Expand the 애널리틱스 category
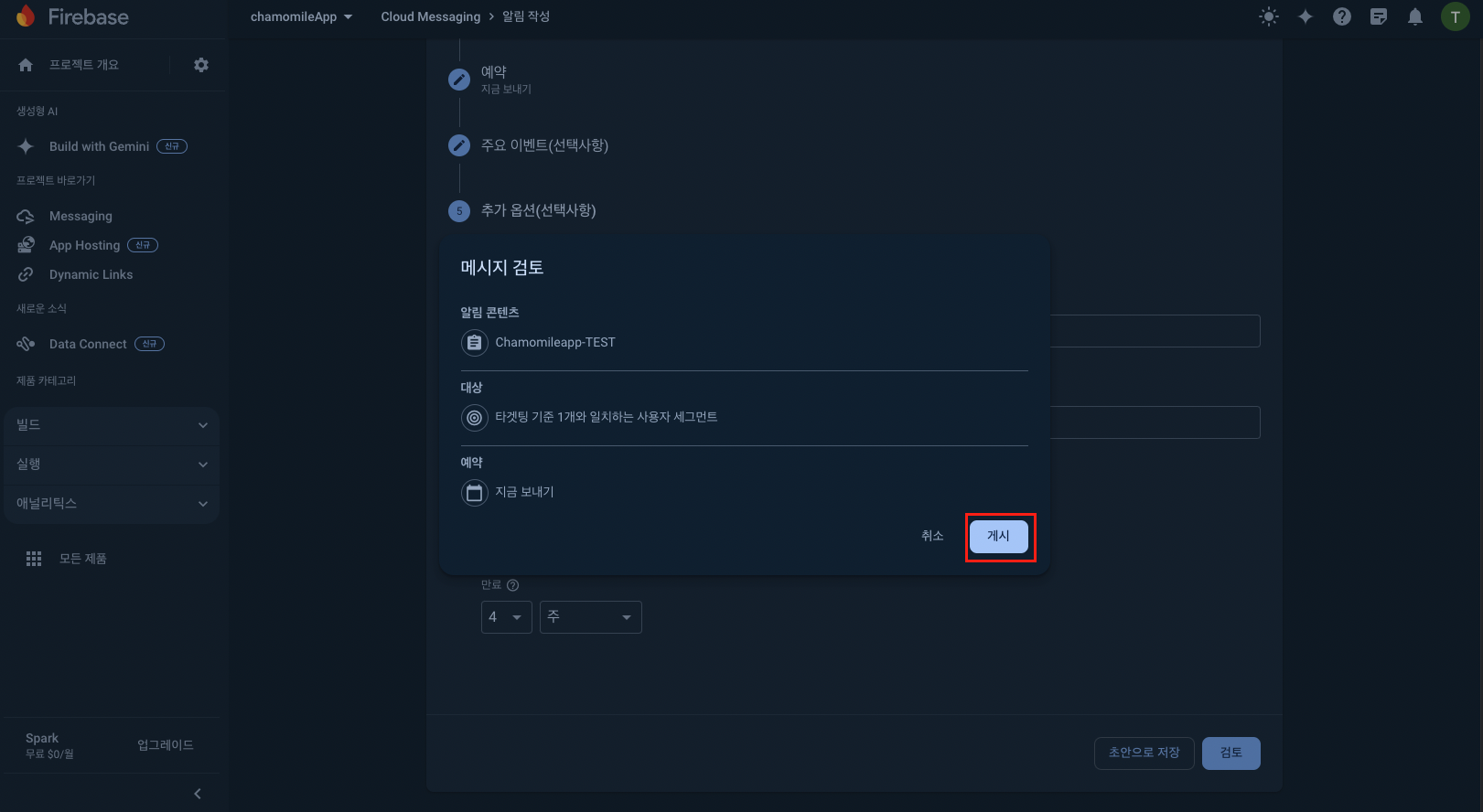 (112, 504)
